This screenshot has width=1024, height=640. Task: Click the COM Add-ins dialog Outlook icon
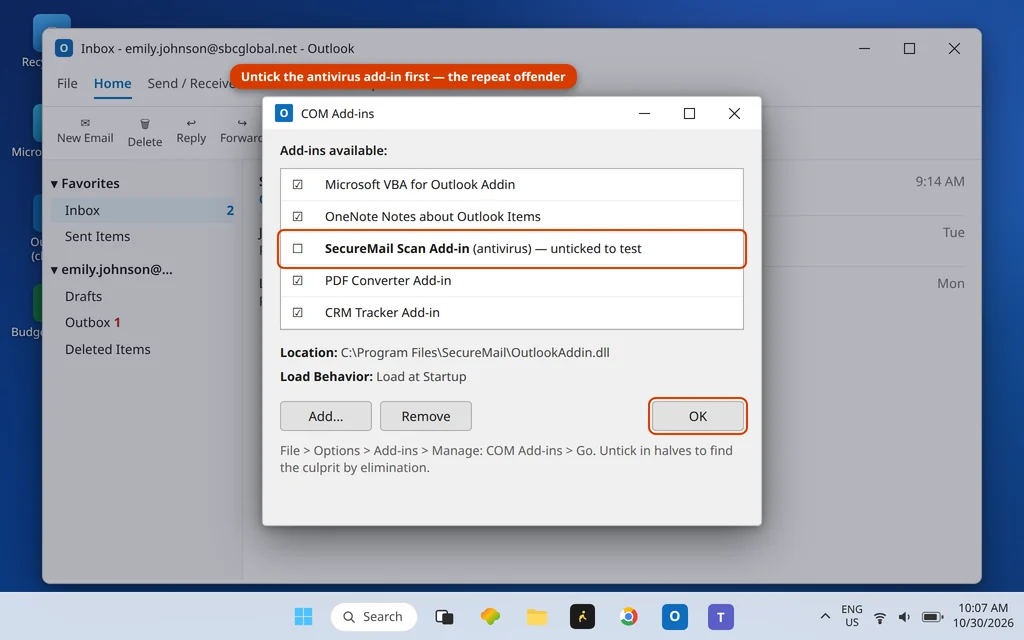[x=283, y=113]
